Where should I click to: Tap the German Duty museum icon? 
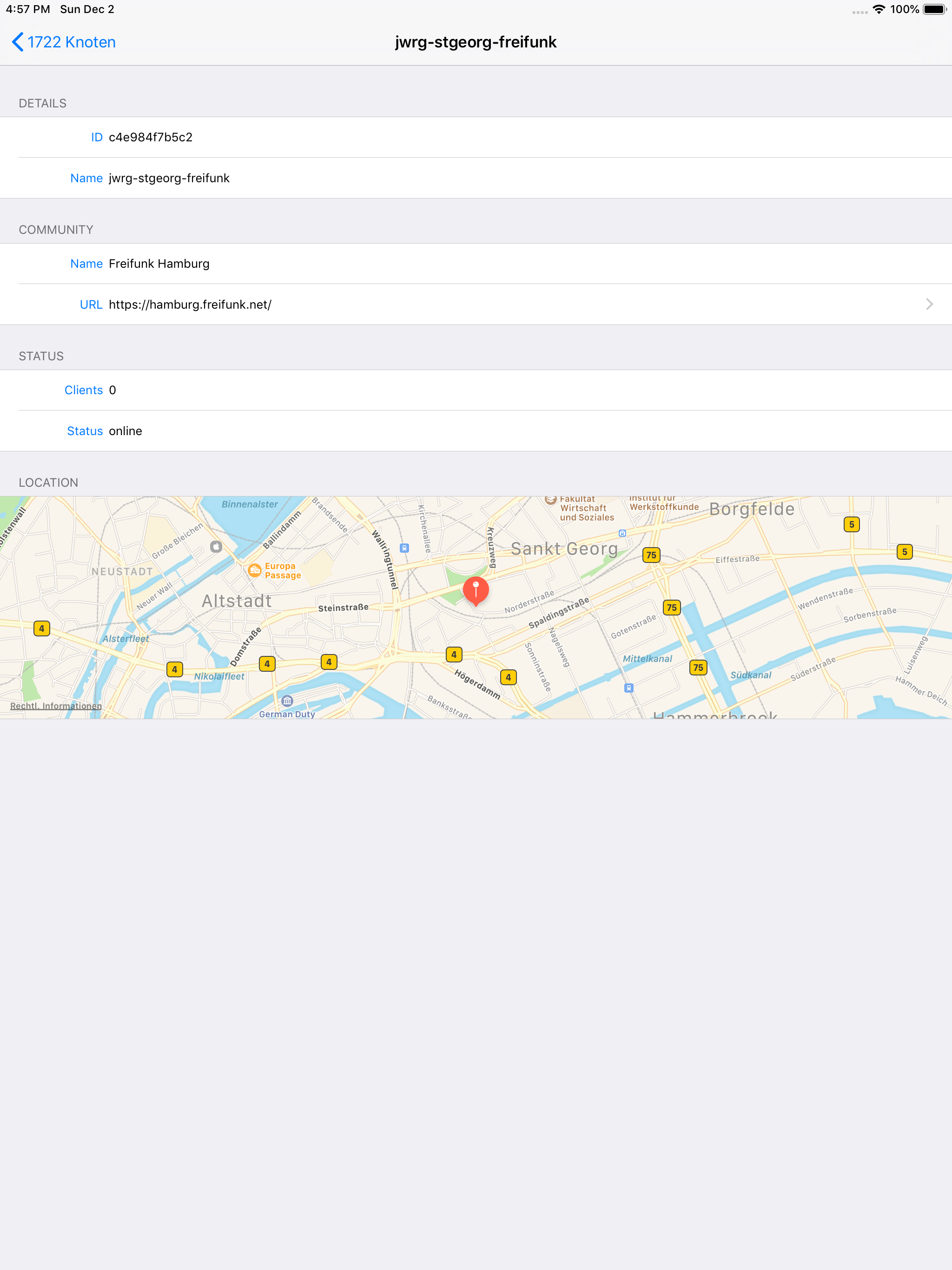pyautogui.click(x=287, y=701)
